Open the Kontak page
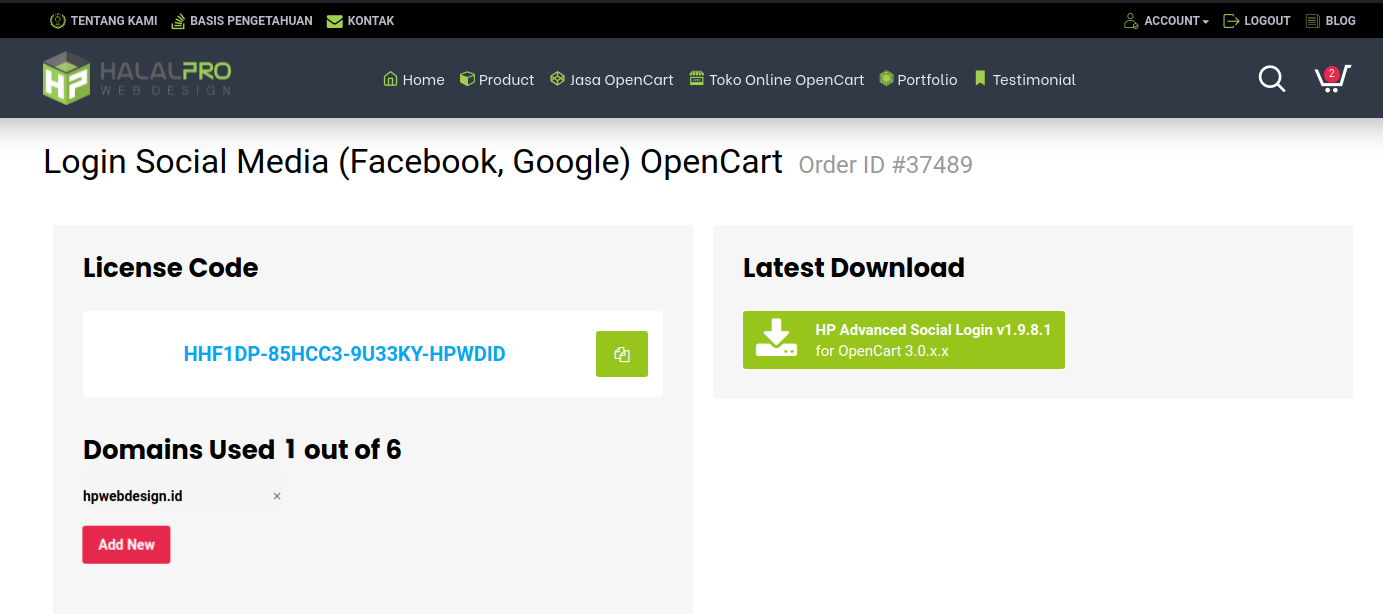This screenshot has height=614, width=1383. pyautogui.click(x=361, y=20)
